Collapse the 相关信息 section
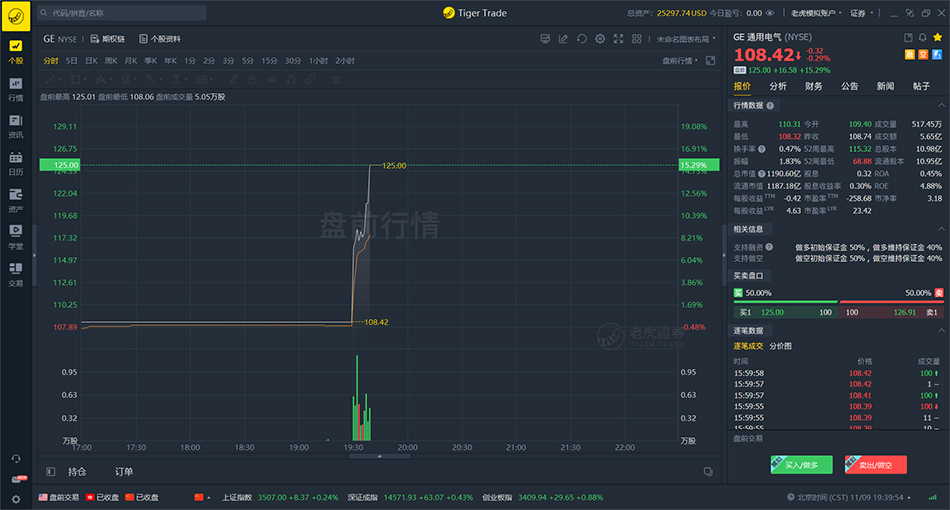The image size is (950, 510). [941, 229]
